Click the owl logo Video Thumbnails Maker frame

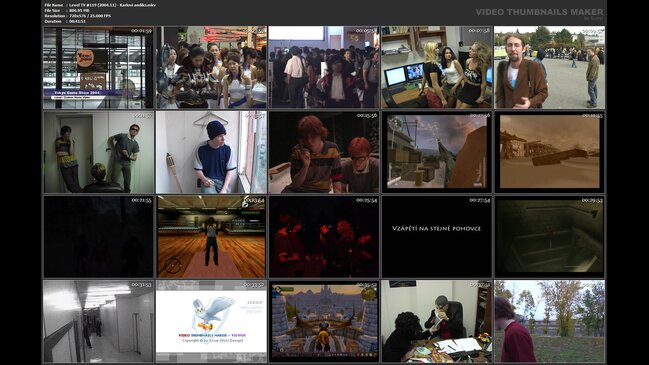point(211,321)
